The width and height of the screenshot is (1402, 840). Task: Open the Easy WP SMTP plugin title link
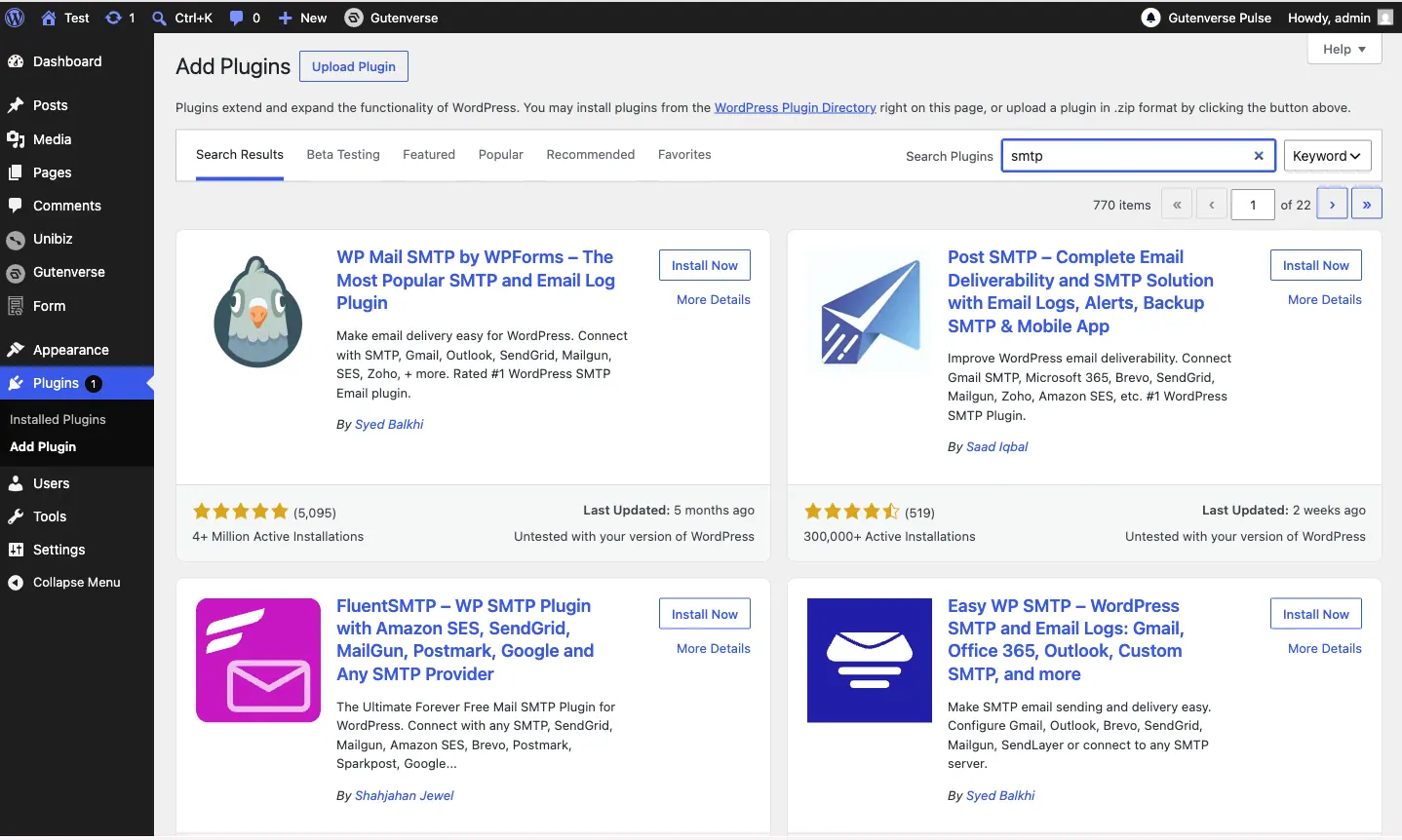(x=1066, y=640)
